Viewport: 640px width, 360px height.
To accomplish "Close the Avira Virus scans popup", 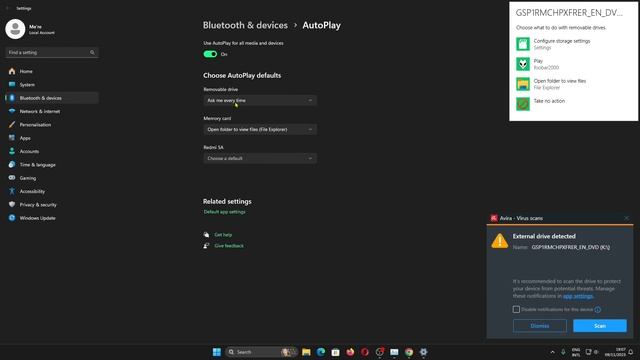I will click(x=627, y=218).
